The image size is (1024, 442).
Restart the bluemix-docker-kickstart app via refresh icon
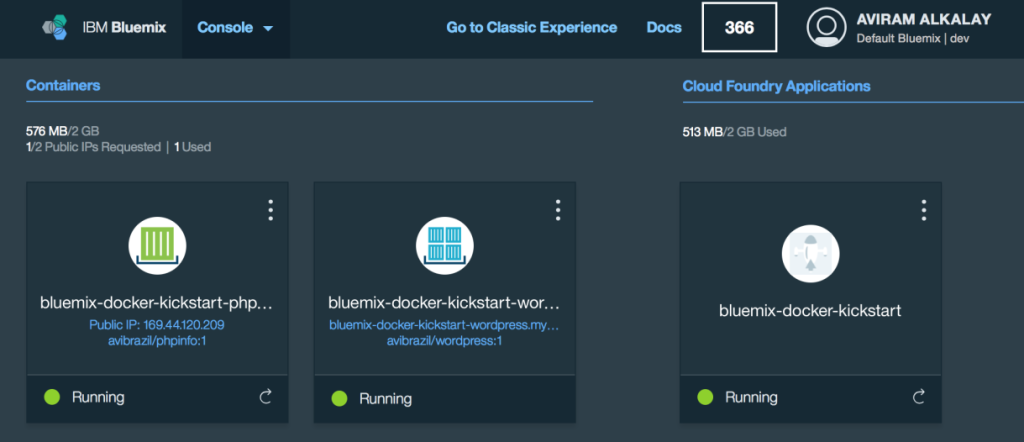pos(918,397)
